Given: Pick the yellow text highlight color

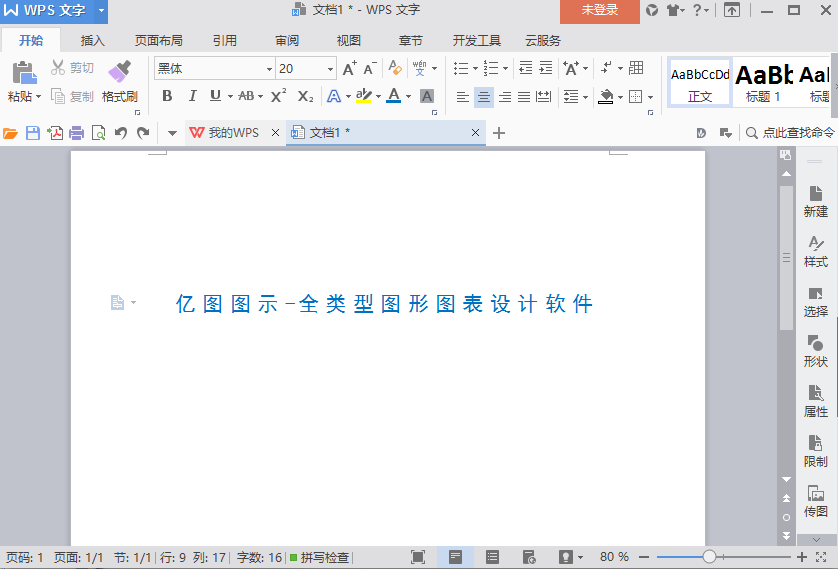Looking at the screenshot, I should coord(363,96).
